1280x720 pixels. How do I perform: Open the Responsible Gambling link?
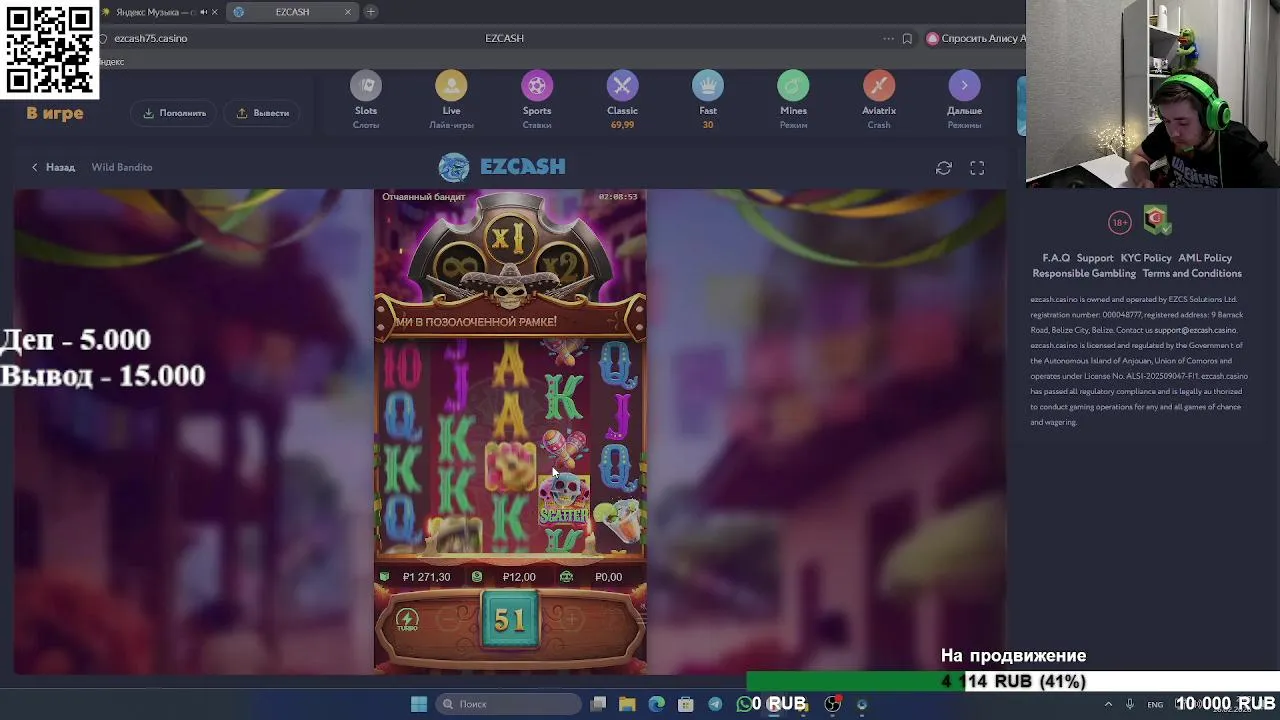click(1084, 273)
